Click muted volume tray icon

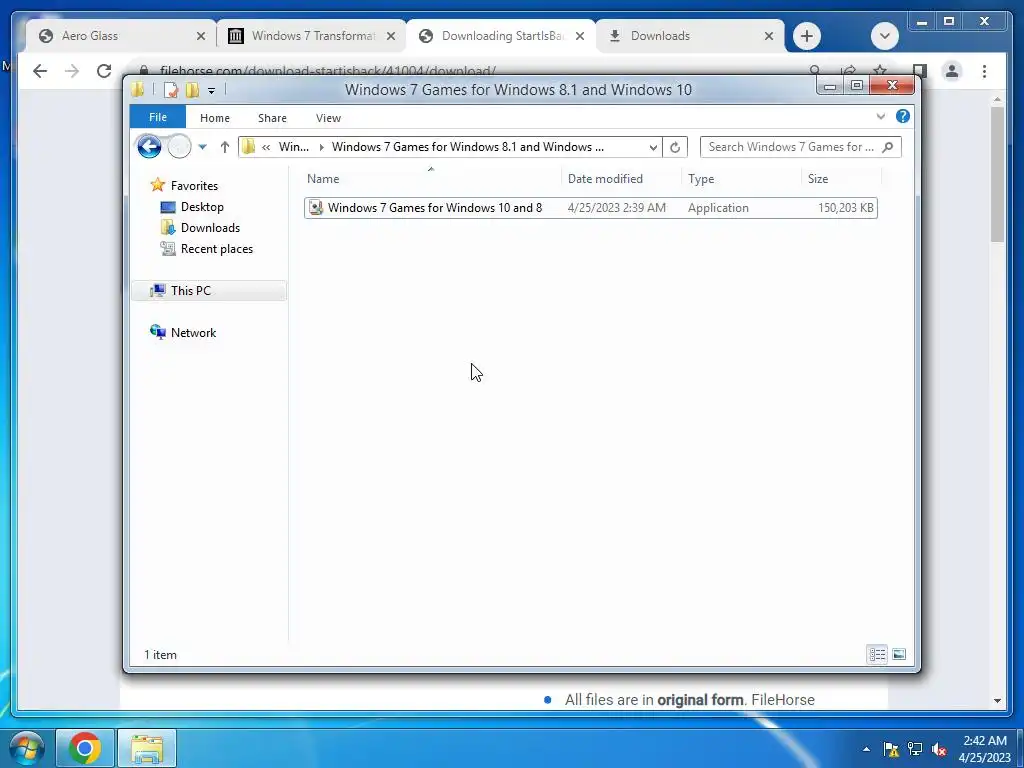coord(939,749)
